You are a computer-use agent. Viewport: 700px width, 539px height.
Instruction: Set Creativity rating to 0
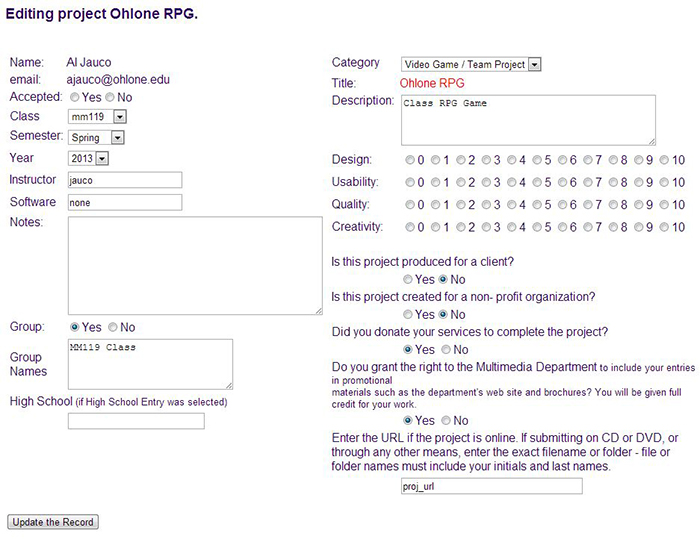pyautogui.click(x=409, y=228)
